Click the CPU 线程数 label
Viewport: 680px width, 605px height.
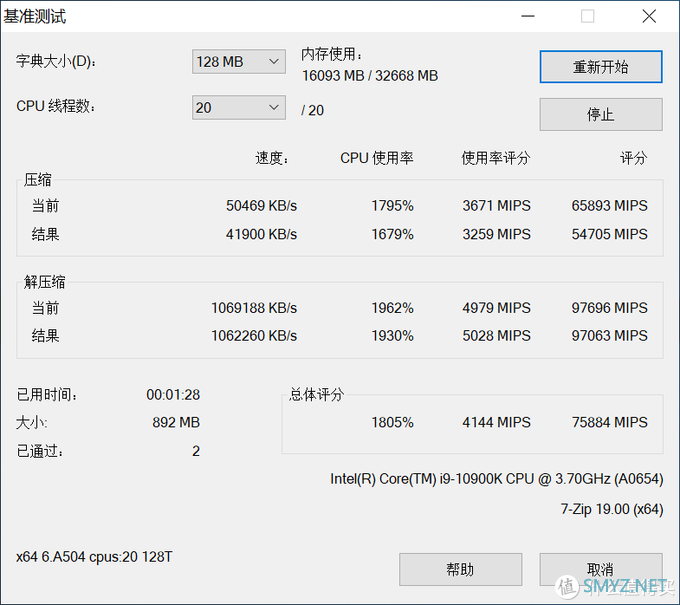click(x=56, y=106)
